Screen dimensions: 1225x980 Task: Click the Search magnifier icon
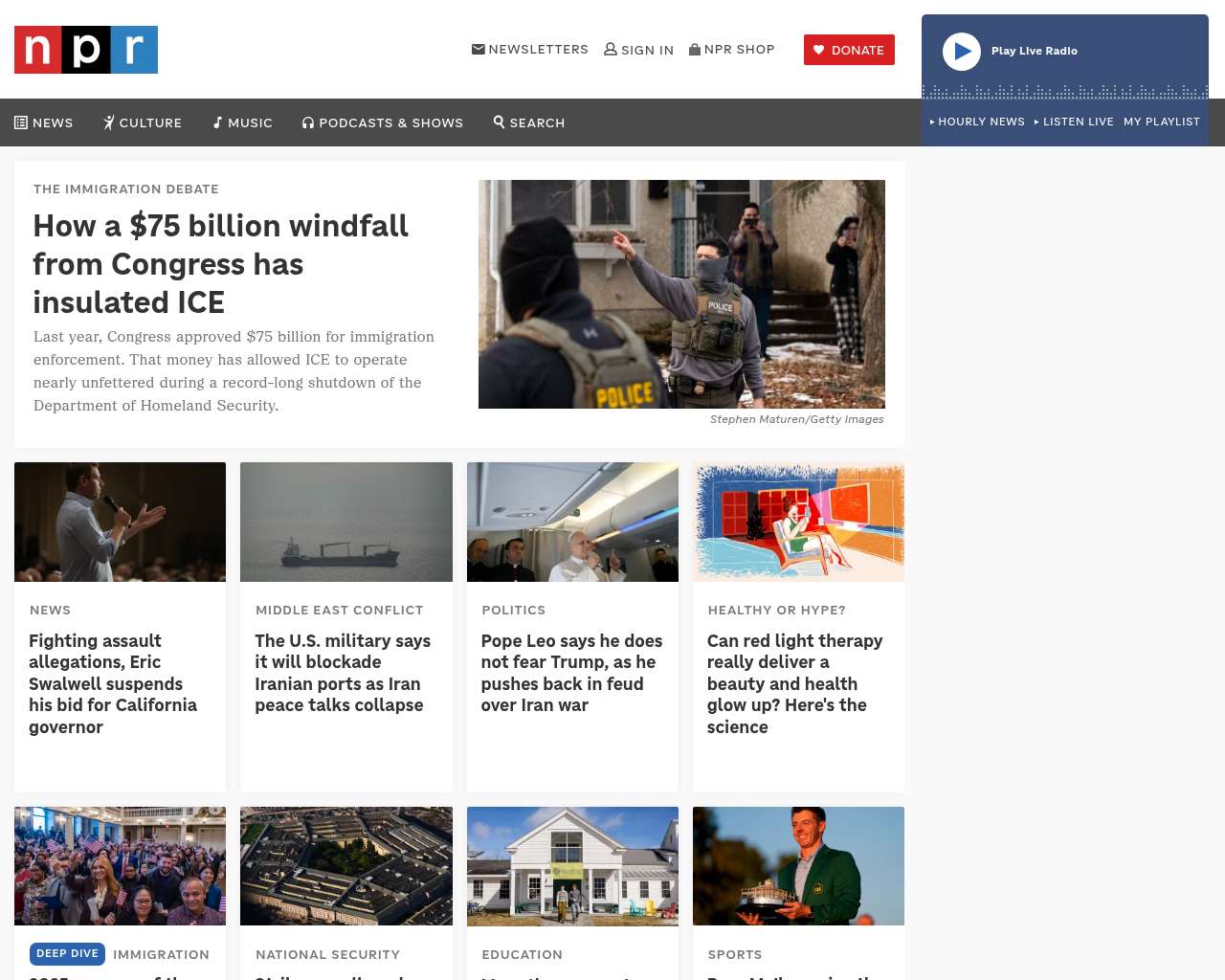(500, 122)
